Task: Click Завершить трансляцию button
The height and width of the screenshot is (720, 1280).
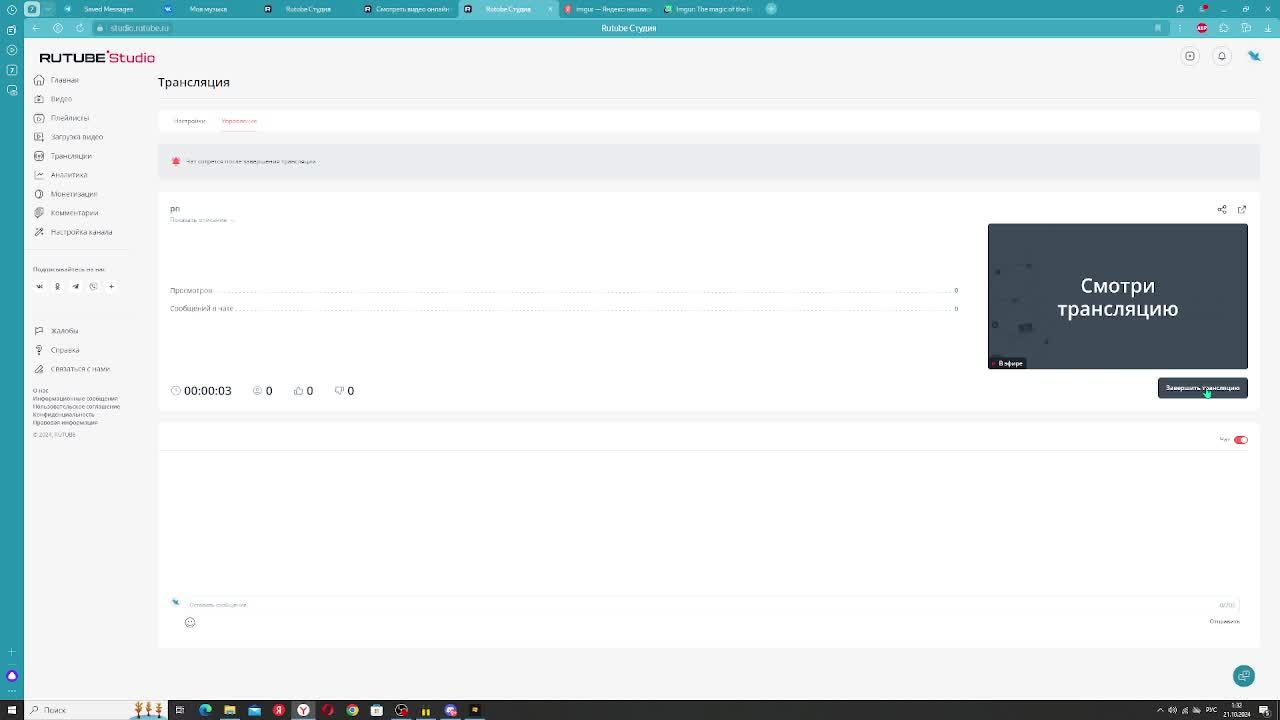Action: [x=1202, y=388]
